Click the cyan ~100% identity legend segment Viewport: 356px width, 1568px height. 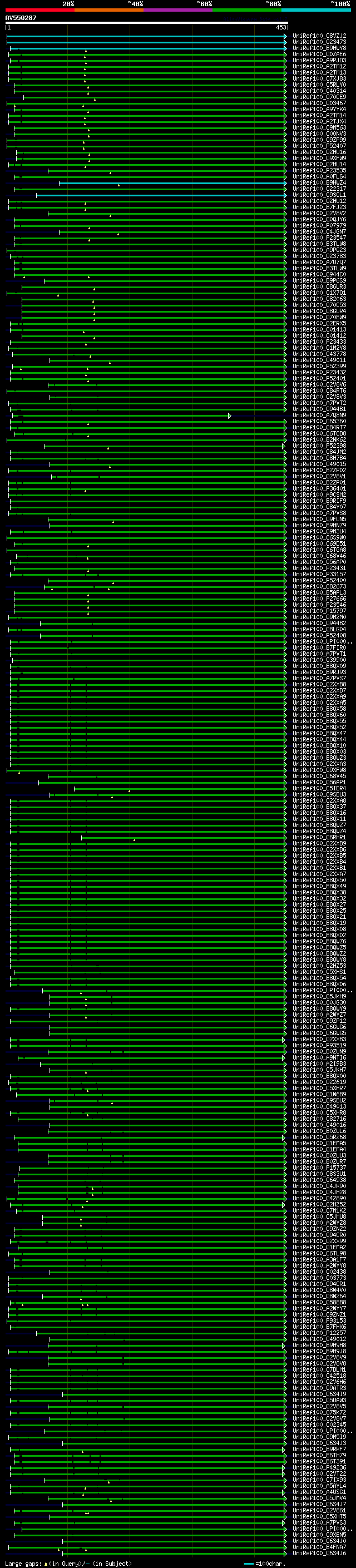[x=316, y=10]
